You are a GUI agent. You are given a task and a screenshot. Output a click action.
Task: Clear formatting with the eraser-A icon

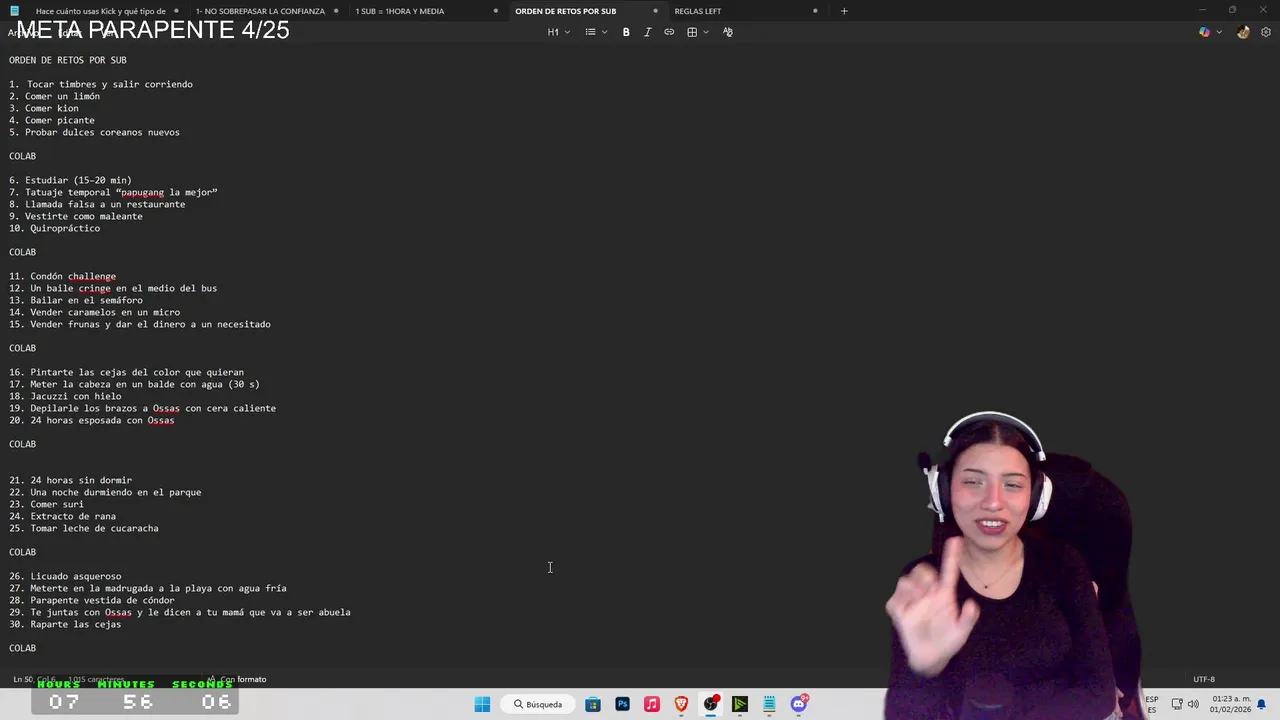[727, 32]
